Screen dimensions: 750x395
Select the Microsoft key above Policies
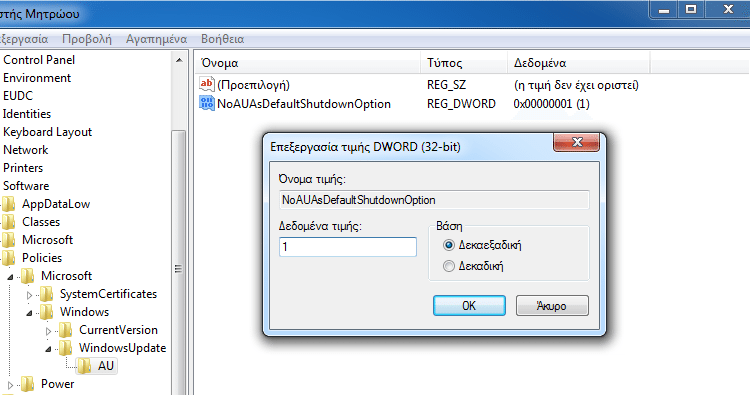tap(47, 240)
